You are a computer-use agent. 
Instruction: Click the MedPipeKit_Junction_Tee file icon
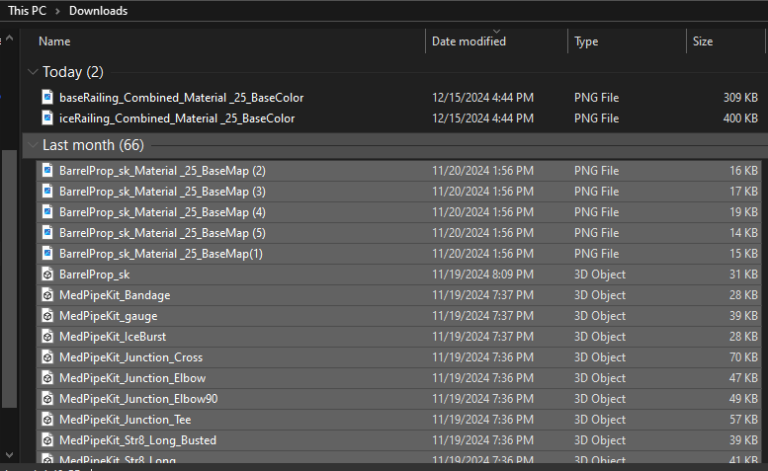pos(47,419)
